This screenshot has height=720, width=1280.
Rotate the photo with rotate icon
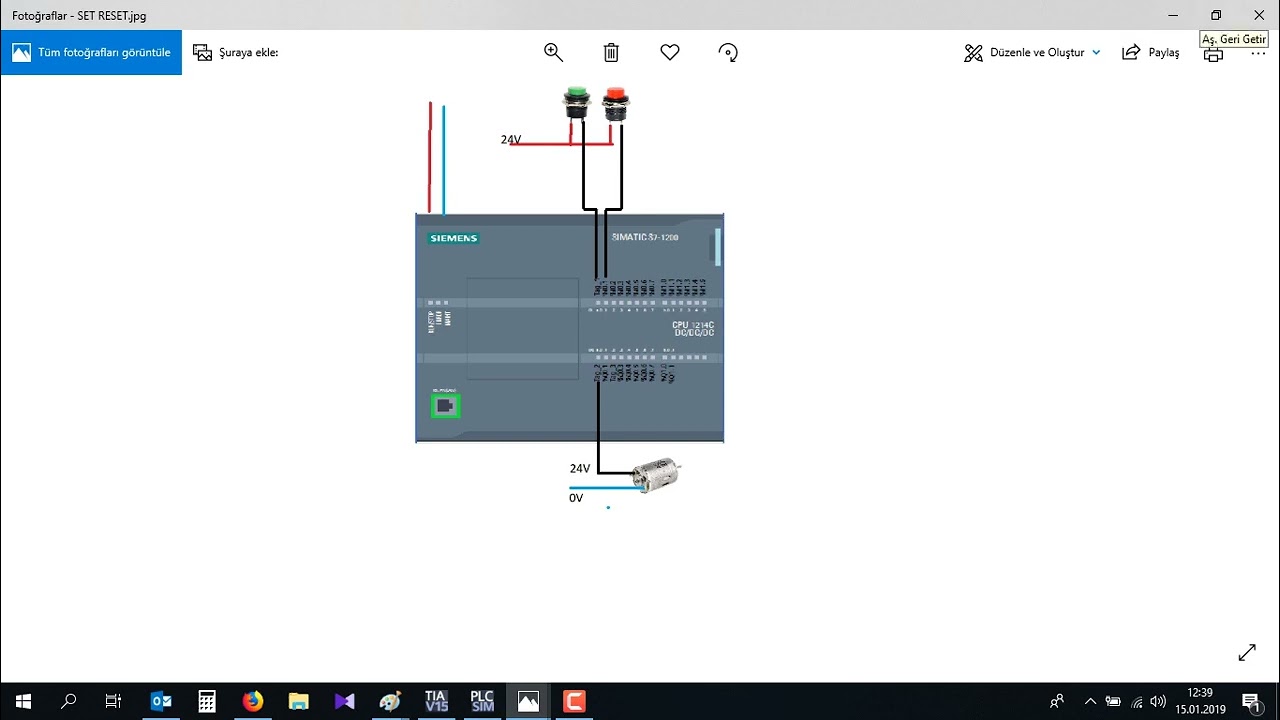(728, 52)
